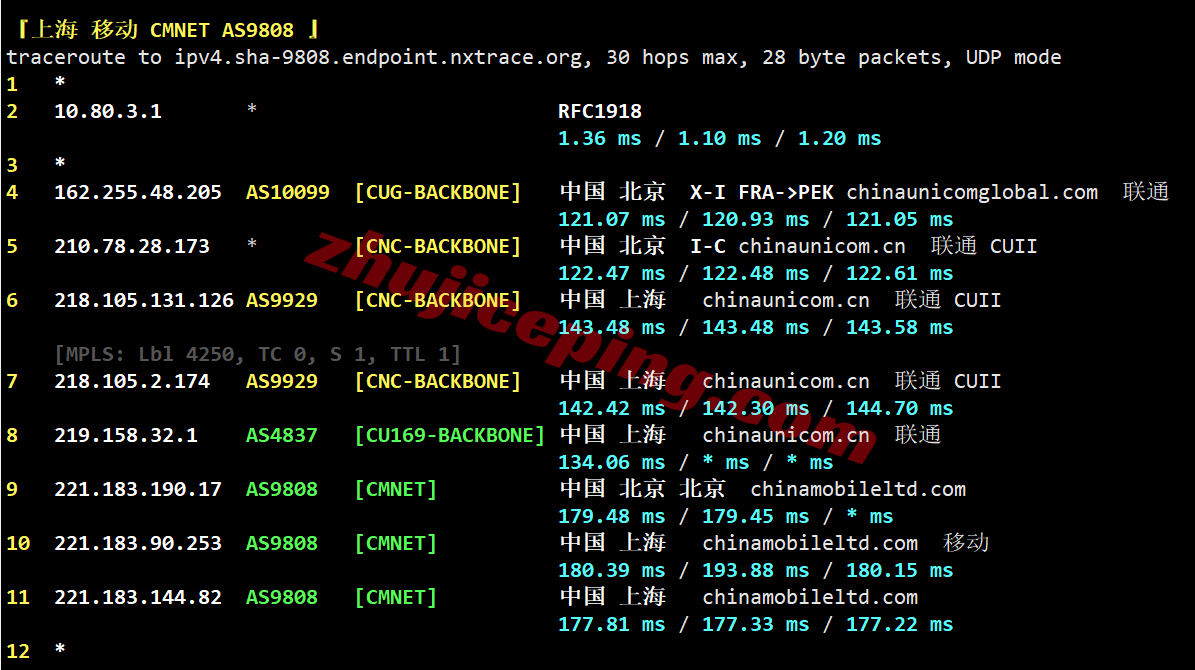Click the 134.06 ms latency value
Viewport: 1195px width, 670px height.
coord(611,463)
